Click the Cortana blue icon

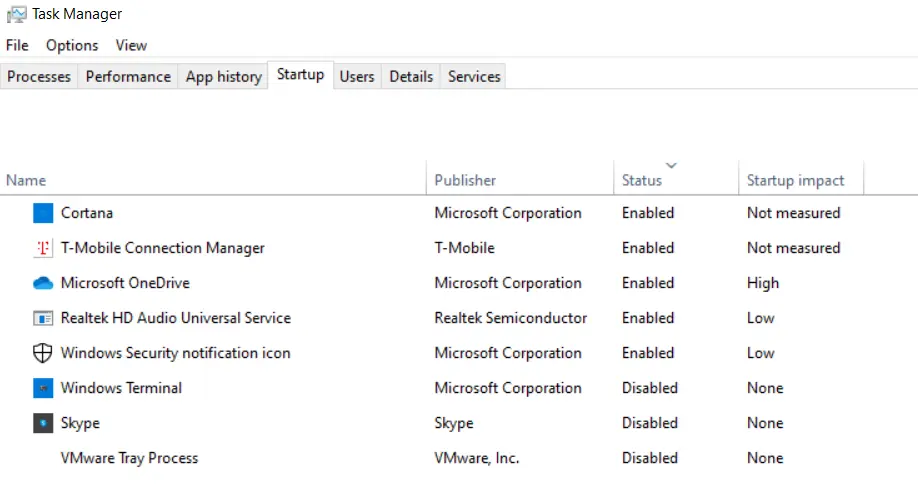tap(43, 213)
